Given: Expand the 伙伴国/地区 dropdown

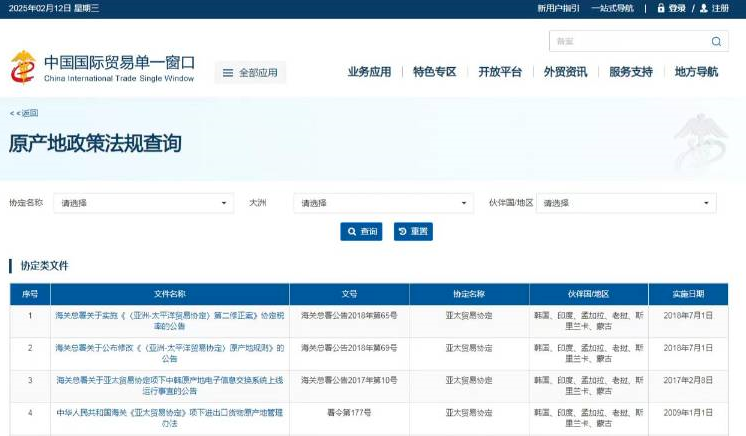Looking at the screenshot, I should (x=626, y=203).
